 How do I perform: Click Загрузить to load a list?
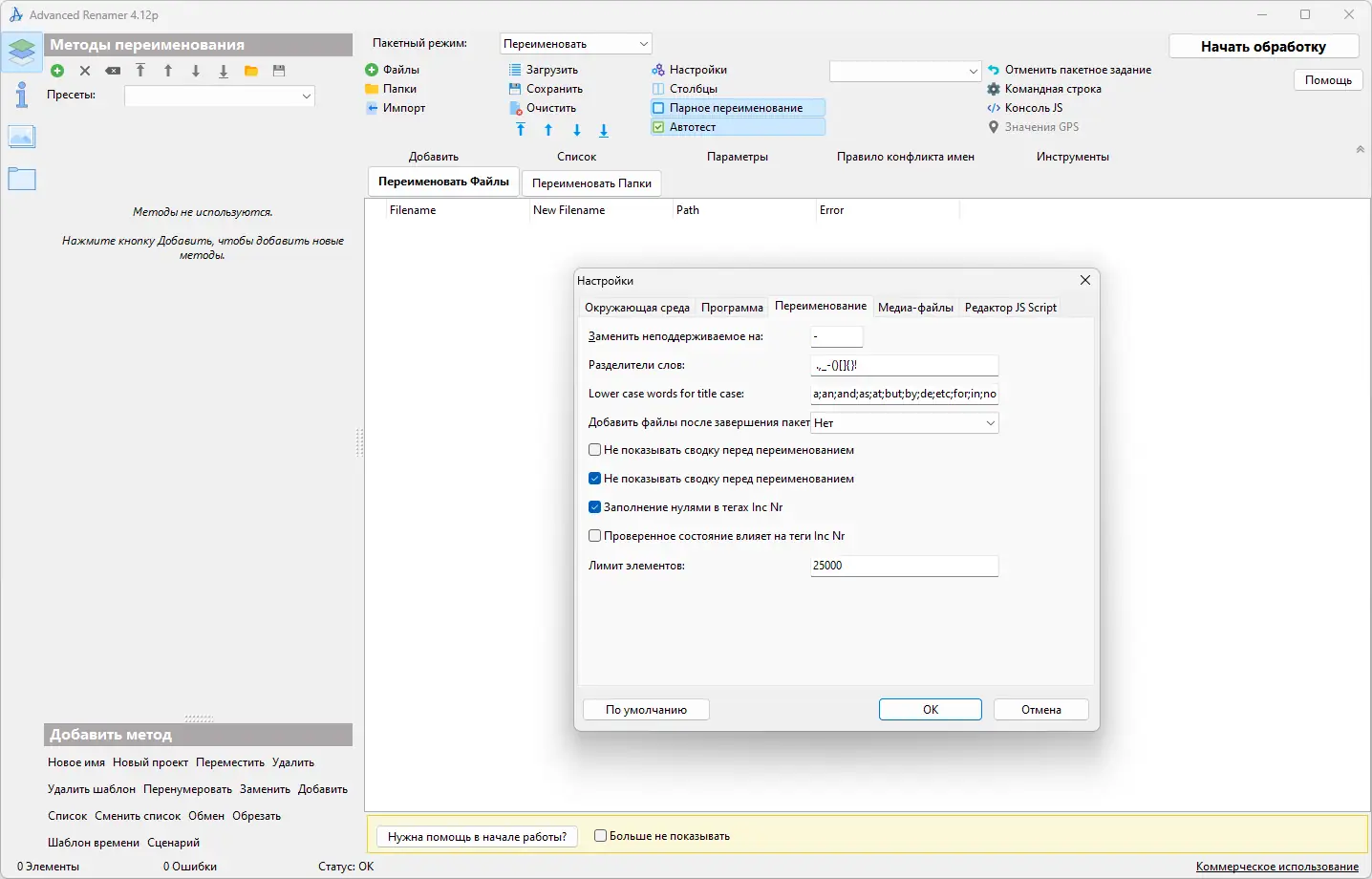[543, 70]
